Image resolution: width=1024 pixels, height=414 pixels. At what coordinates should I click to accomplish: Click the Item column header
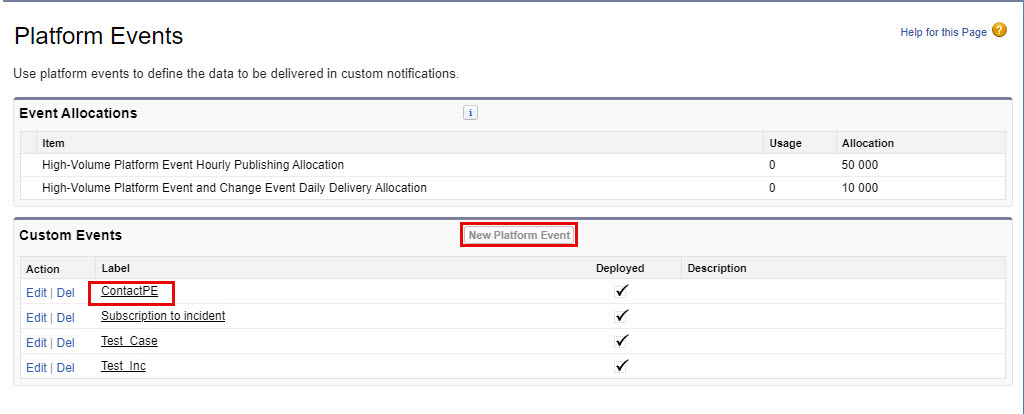pos(54,143)
